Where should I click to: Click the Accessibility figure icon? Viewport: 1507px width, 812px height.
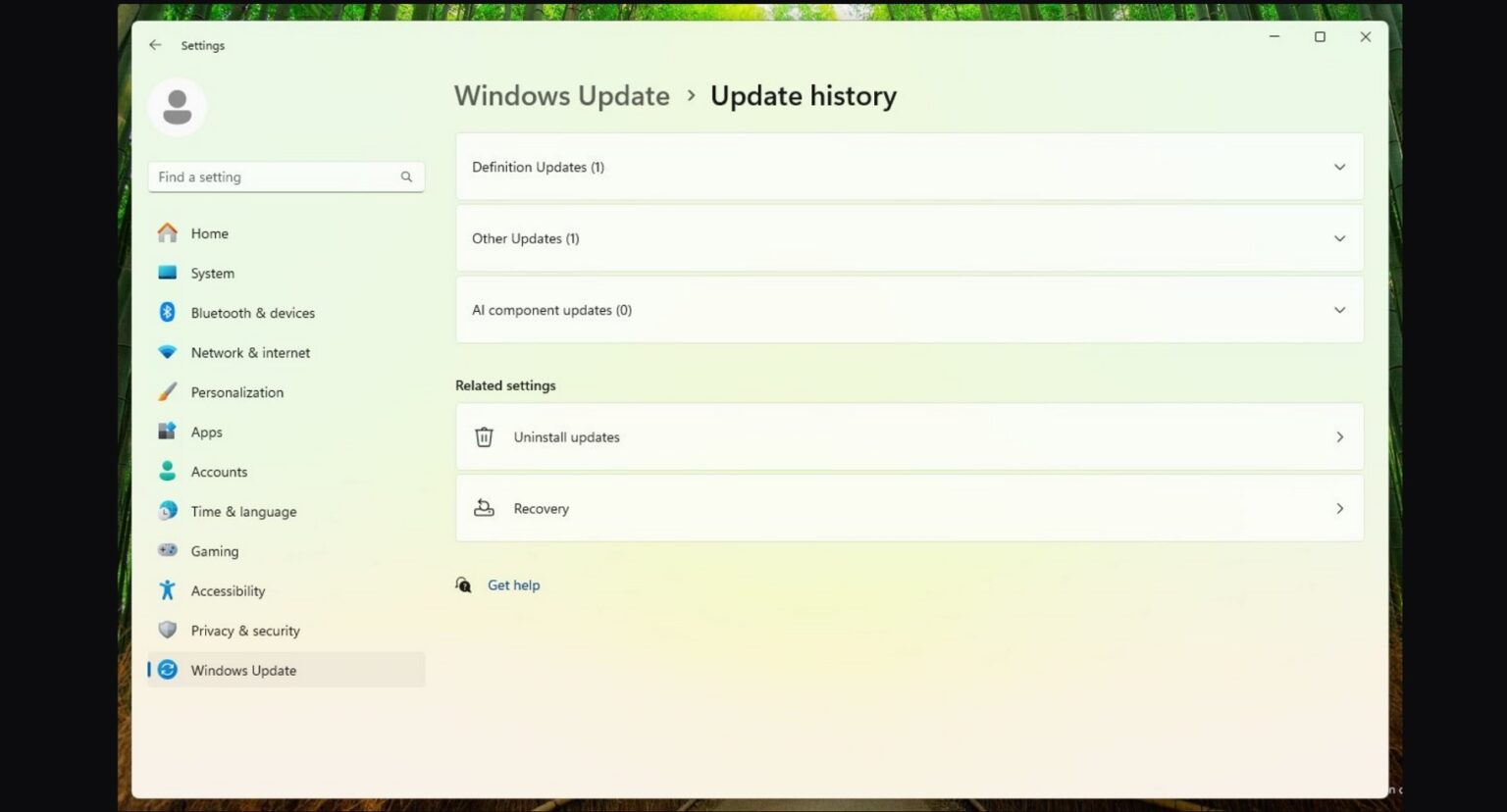(168, 590)
